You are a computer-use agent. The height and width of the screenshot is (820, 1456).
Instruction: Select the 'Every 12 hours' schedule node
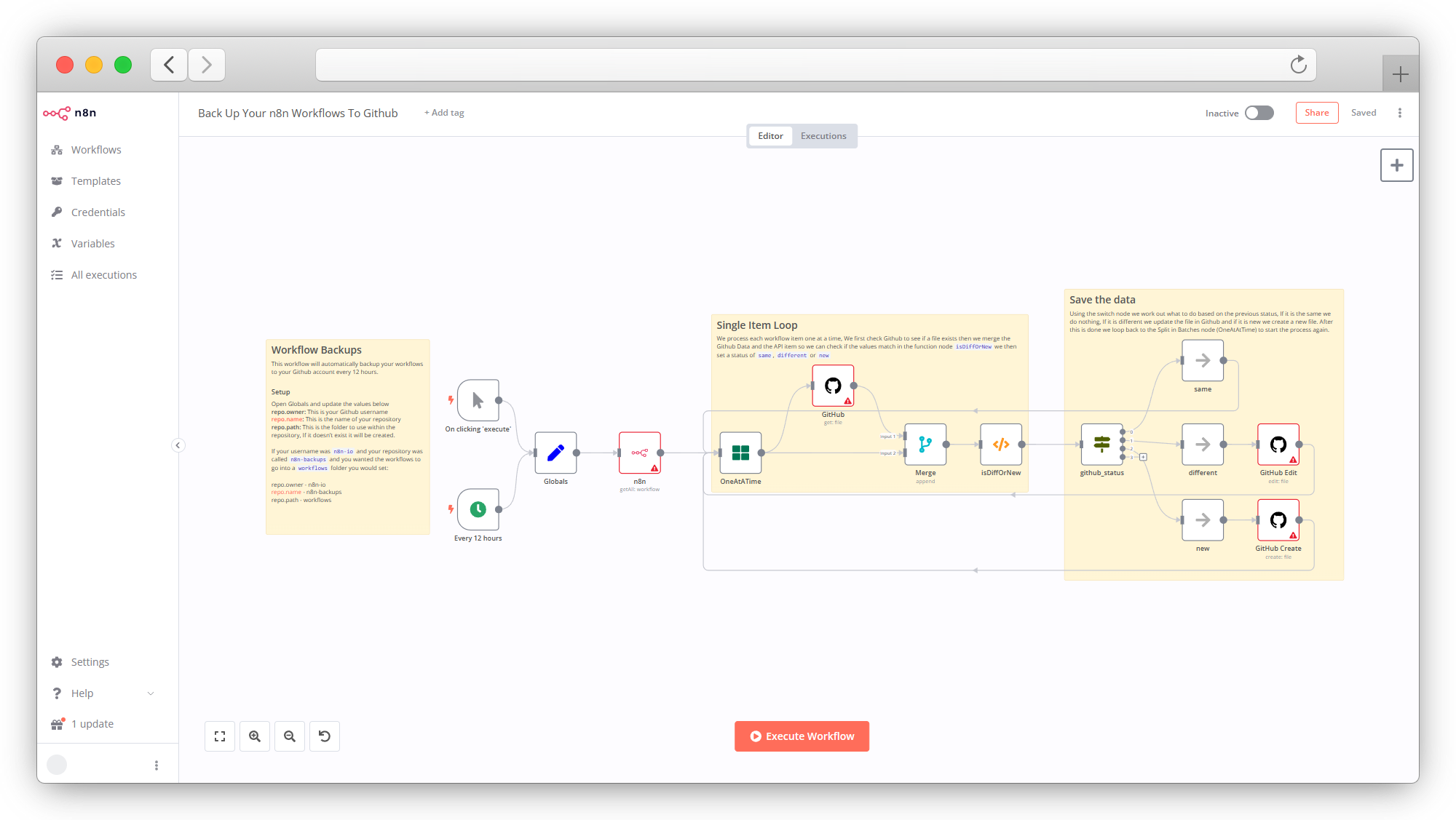click(x=478, y=509)
